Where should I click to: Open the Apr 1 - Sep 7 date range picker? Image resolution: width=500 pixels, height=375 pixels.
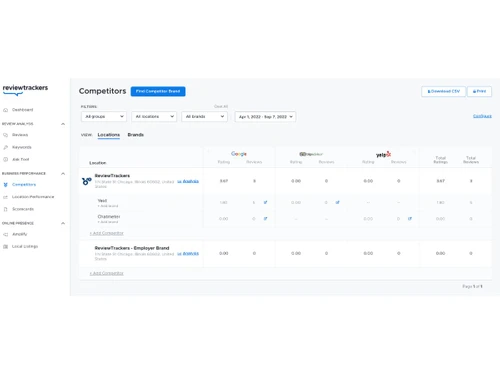tap(265, 117)
